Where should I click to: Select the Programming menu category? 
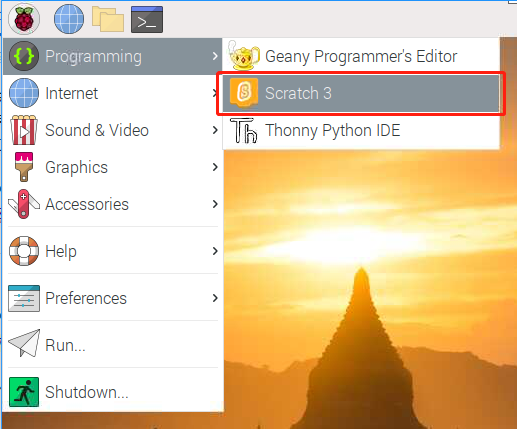pos(113,56)
